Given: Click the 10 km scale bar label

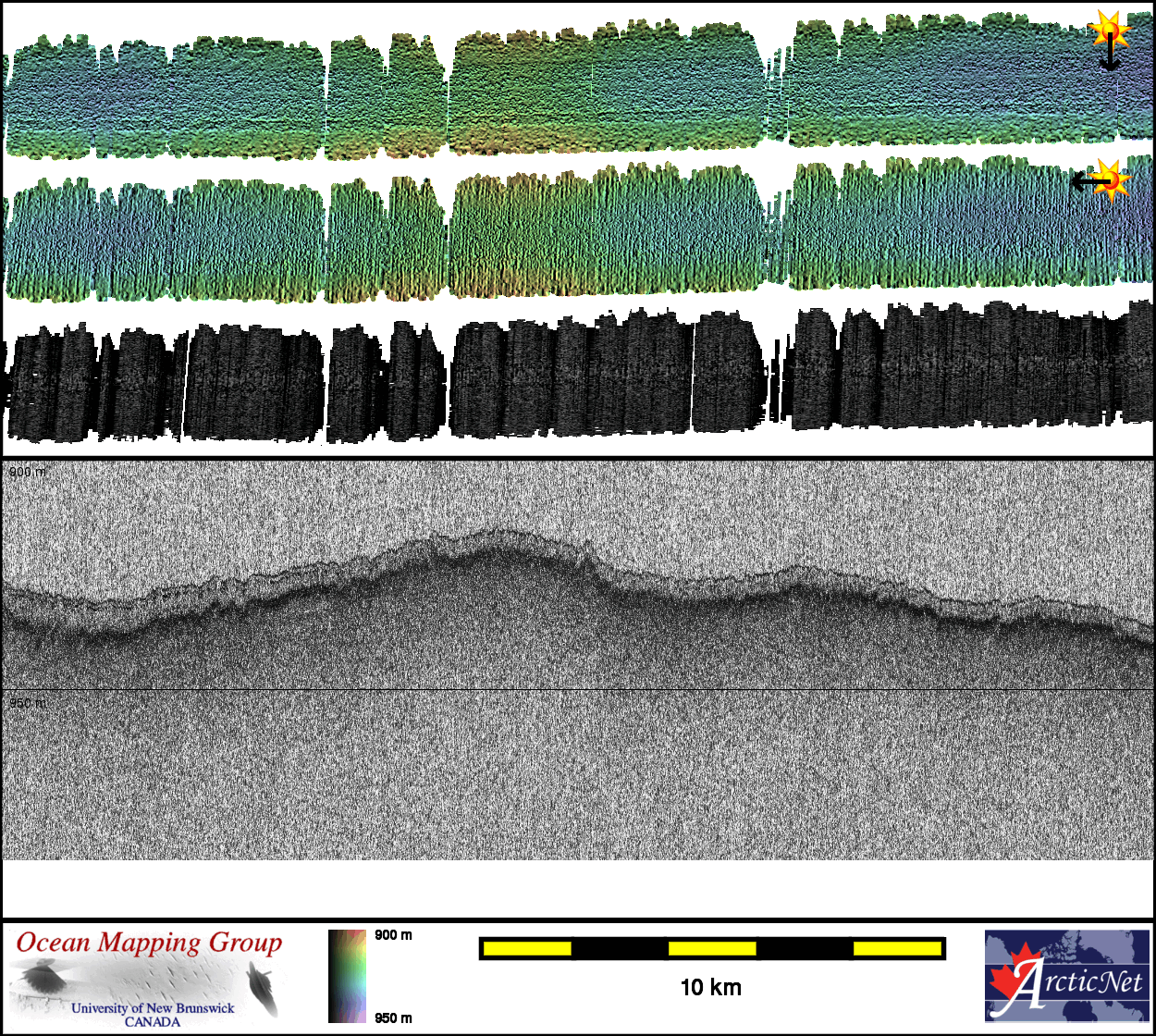Looking at the screenshot, I should click(710, 987).
